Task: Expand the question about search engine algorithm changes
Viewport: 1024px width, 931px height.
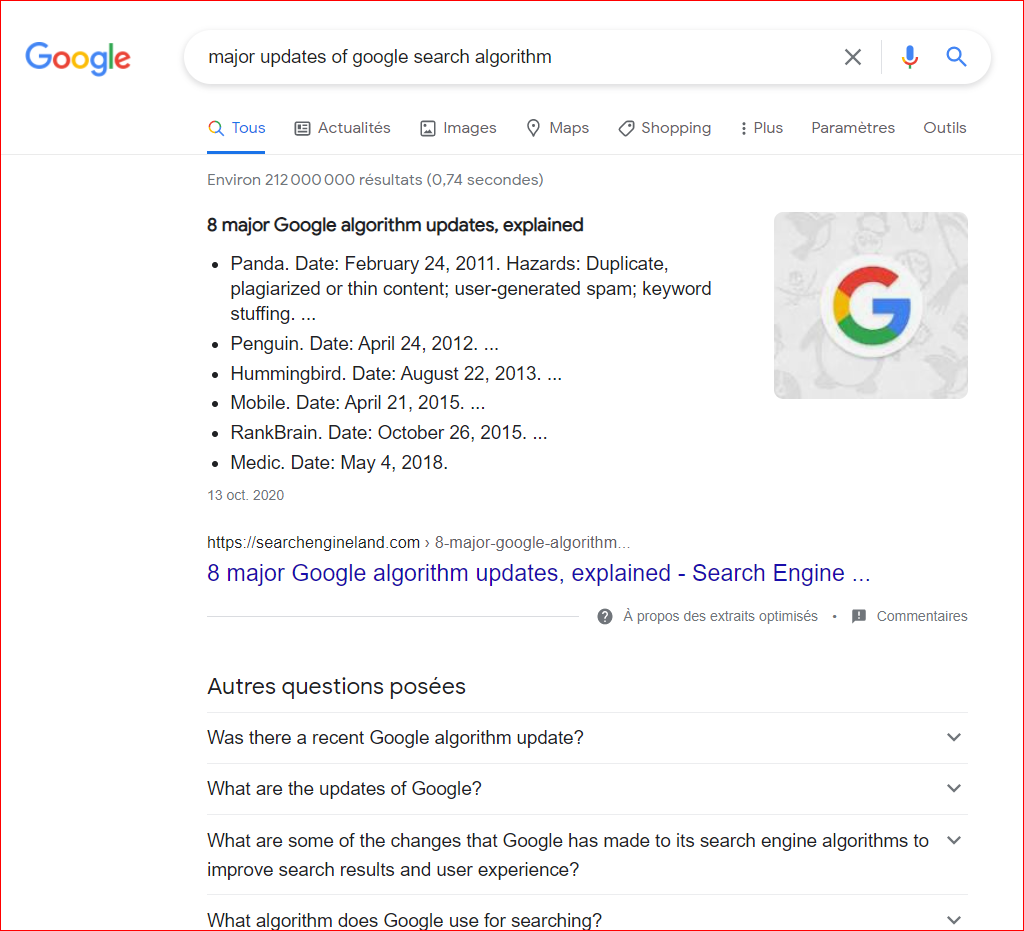Action: (x=587, y=854)
